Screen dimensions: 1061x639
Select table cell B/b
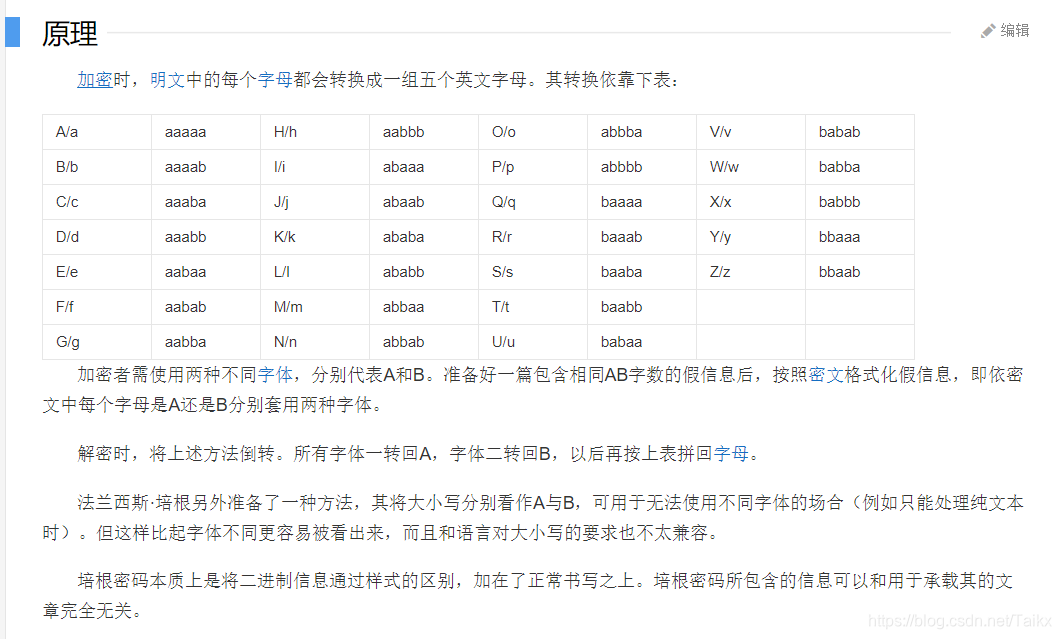pos(97,167)
